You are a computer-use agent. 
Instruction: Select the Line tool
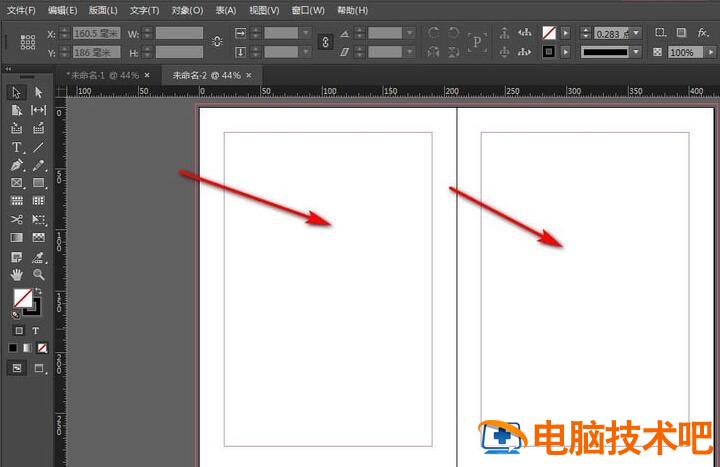(x=39, y=147)
